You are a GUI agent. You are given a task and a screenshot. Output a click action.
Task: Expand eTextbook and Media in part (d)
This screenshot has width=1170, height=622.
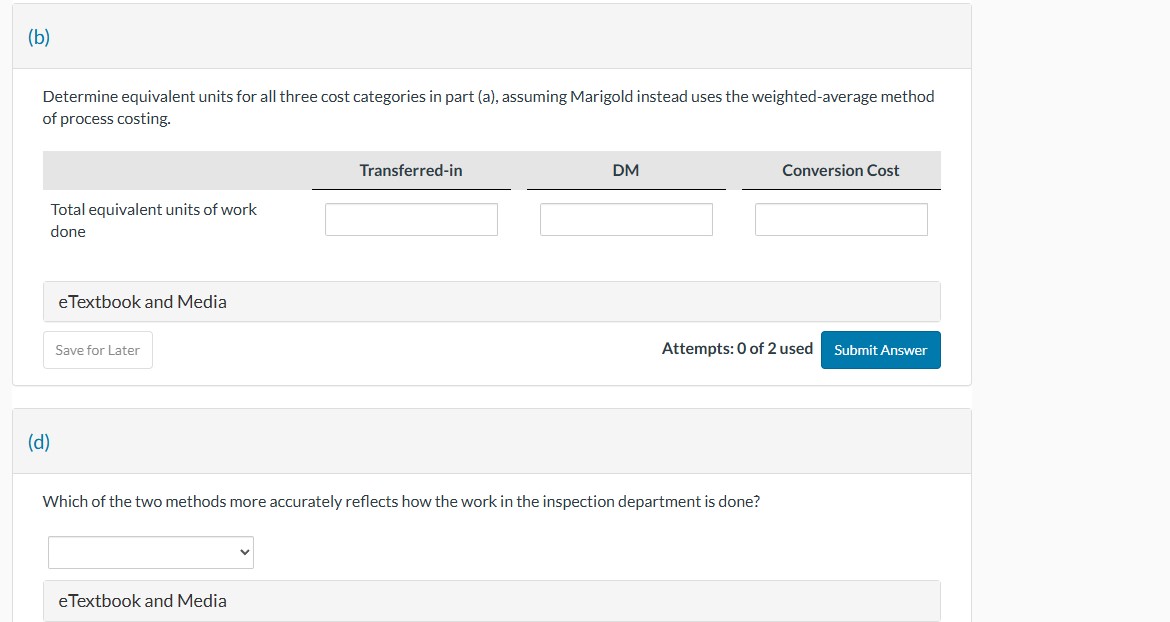pyautogui.click(x=143, y=601)
